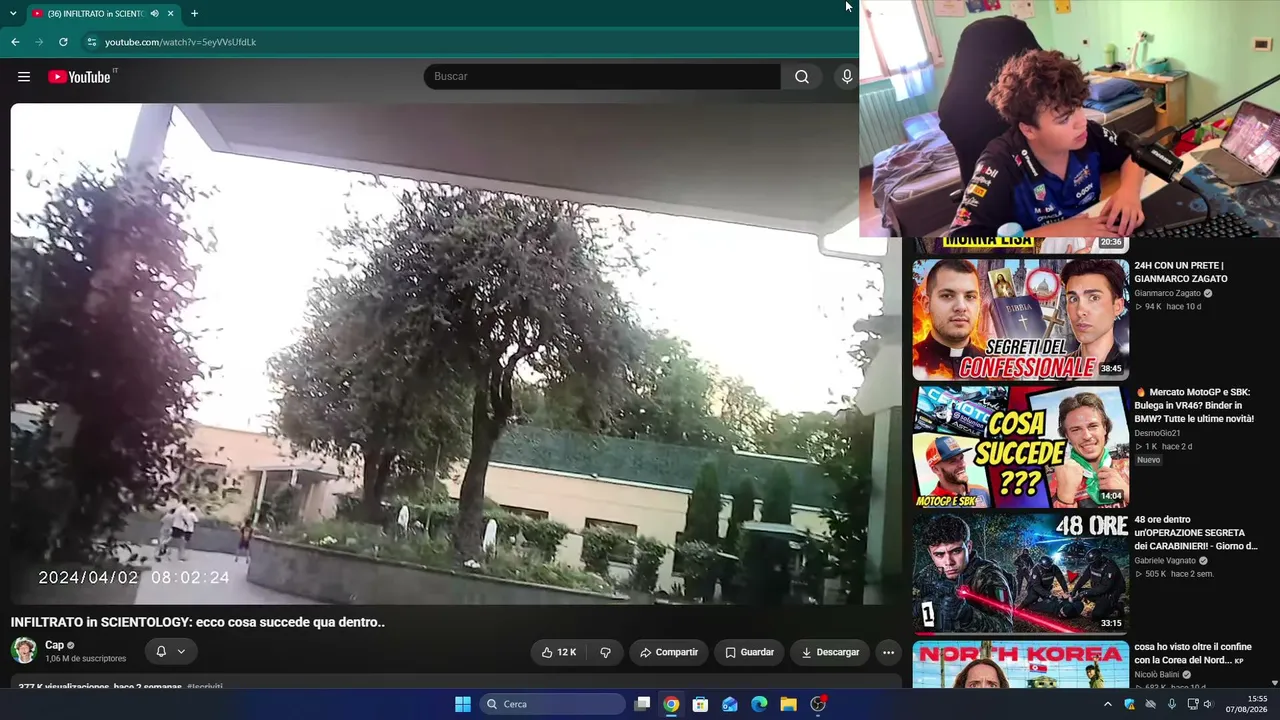This screenshot has height=720, width=1280.
Task: Open the 48 ORE Carabinieri thumbnail
Action: (1020, 574)
